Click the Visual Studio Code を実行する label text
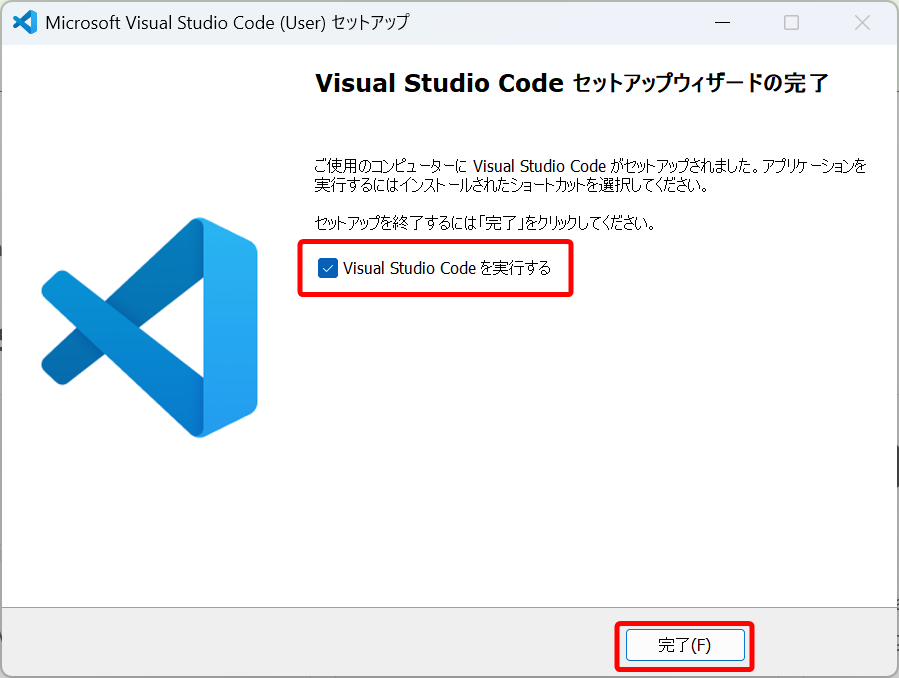The image size is (899, 678). pos(446,268)
